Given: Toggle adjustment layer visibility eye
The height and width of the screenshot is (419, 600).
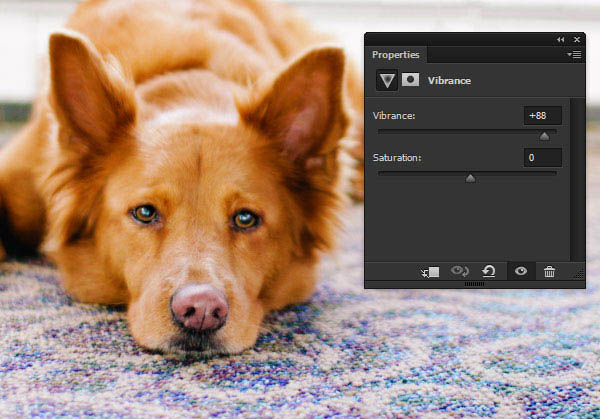Looking at the screenshot, I should [519, 271].
